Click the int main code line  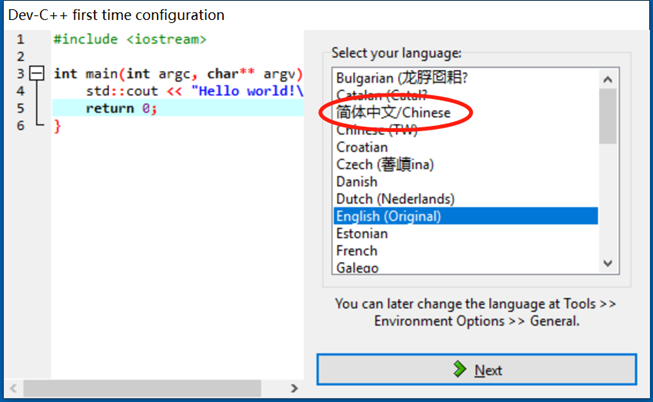(178, 74)
